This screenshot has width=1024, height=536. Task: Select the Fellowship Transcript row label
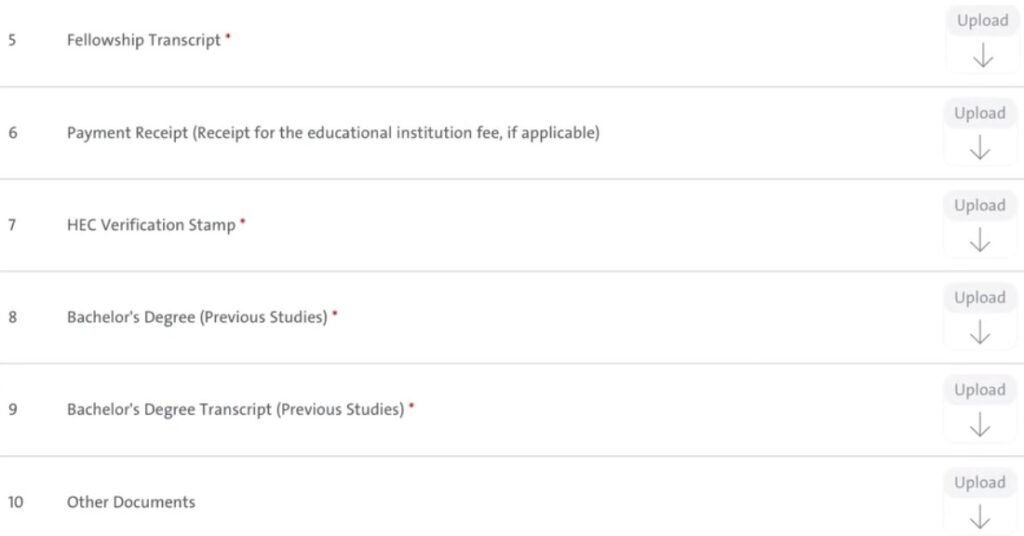[143, 40]
